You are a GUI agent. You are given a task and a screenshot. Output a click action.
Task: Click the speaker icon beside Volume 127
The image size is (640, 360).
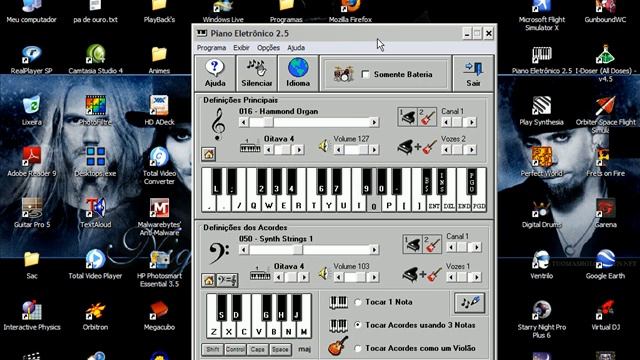pos(324,146)
